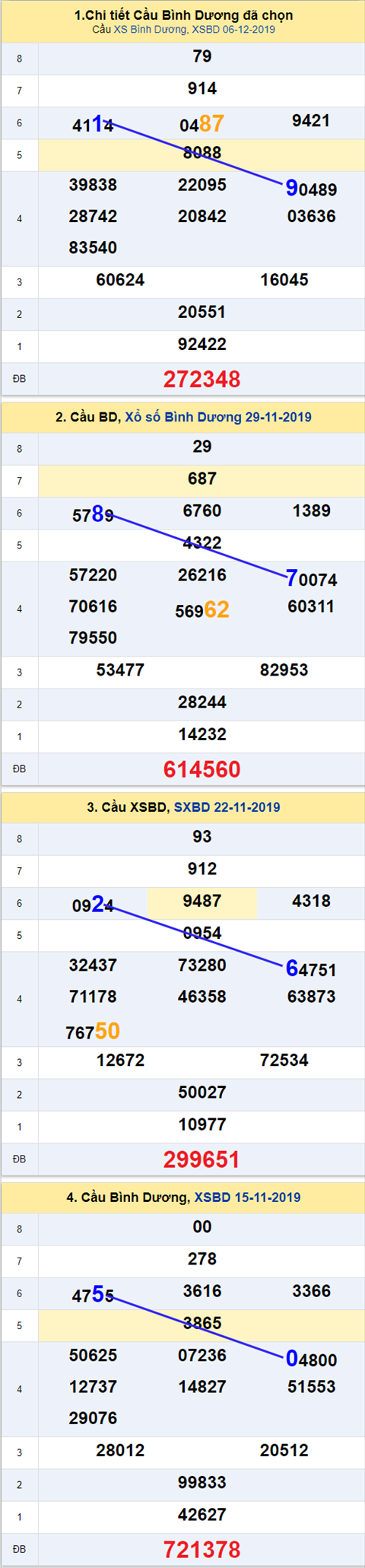Click the number 1389
Viewport: 365px width, 1568px height.
(x=311, y=510)
